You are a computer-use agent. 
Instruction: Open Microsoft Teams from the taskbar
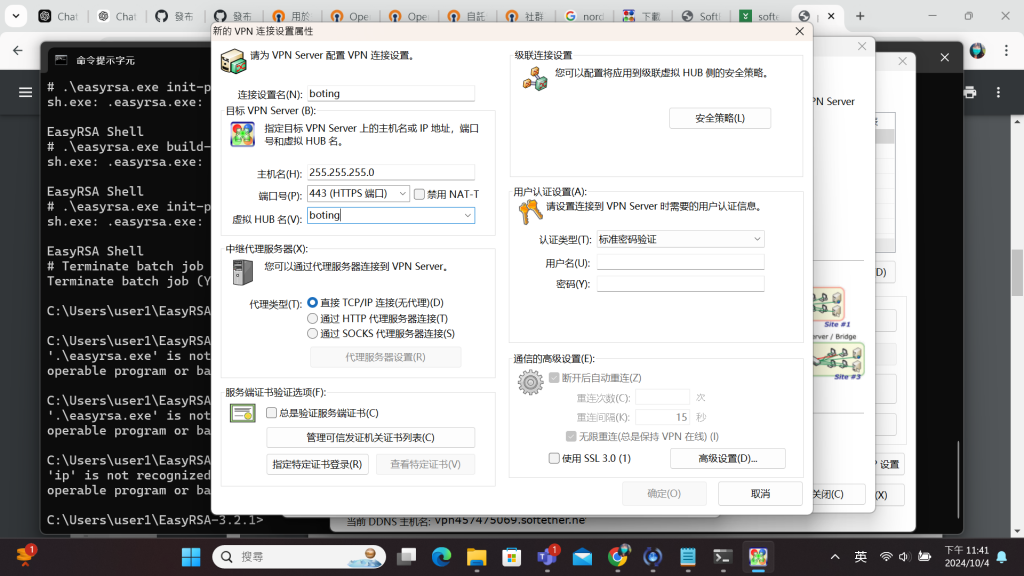click(547, 557)
